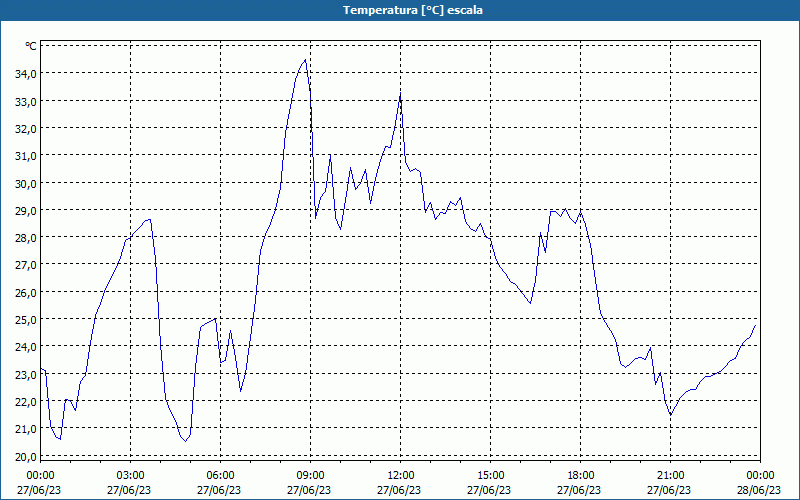Choose the 27/06/23 date under 21:00
Viewport: 800px width, 500px height.
coord(669,490)
